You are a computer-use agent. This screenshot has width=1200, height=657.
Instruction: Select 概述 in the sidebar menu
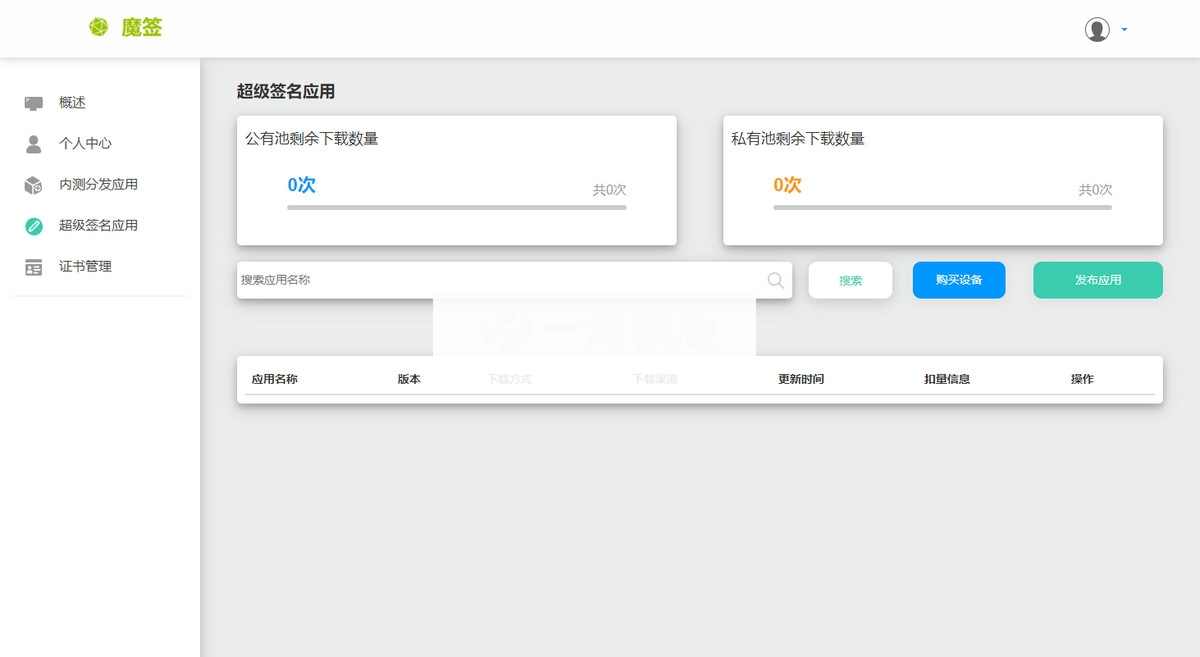click(x=72, y=101)
